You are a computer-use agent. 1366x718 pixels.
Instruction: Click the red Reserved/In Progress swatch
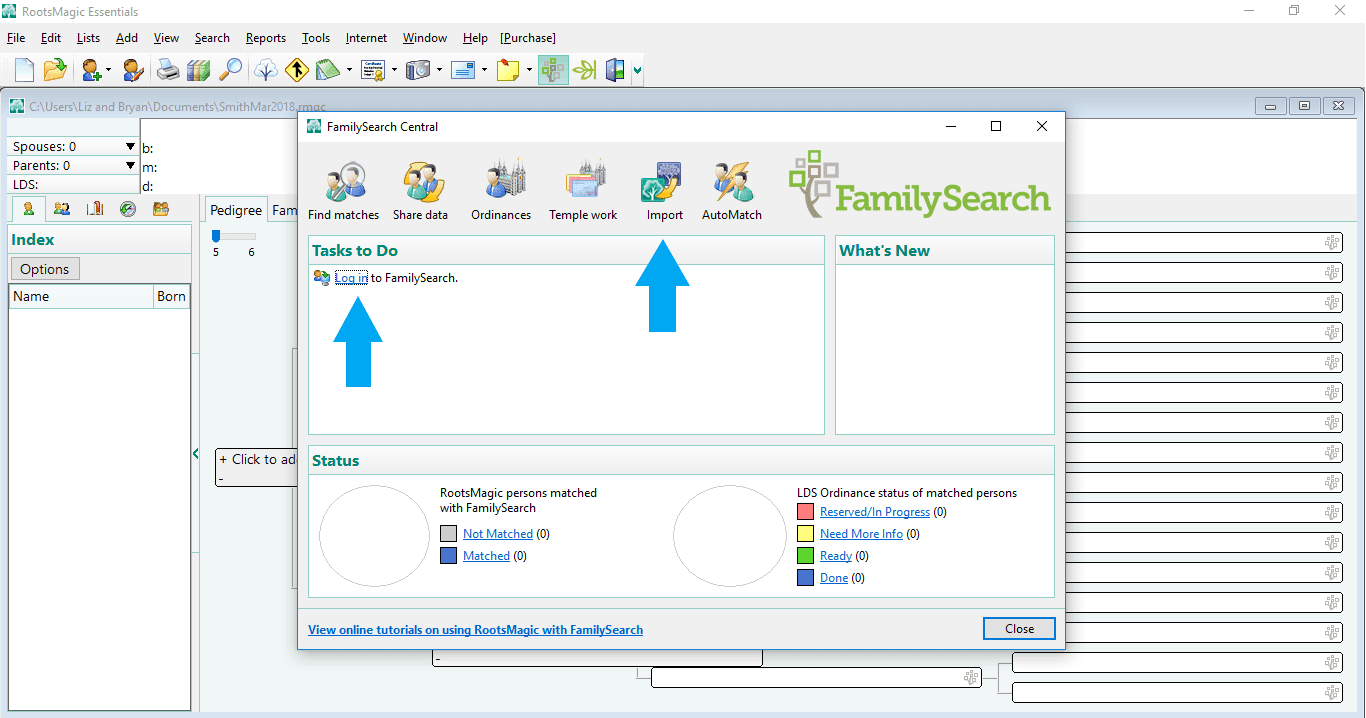click(x=805, y=512)
